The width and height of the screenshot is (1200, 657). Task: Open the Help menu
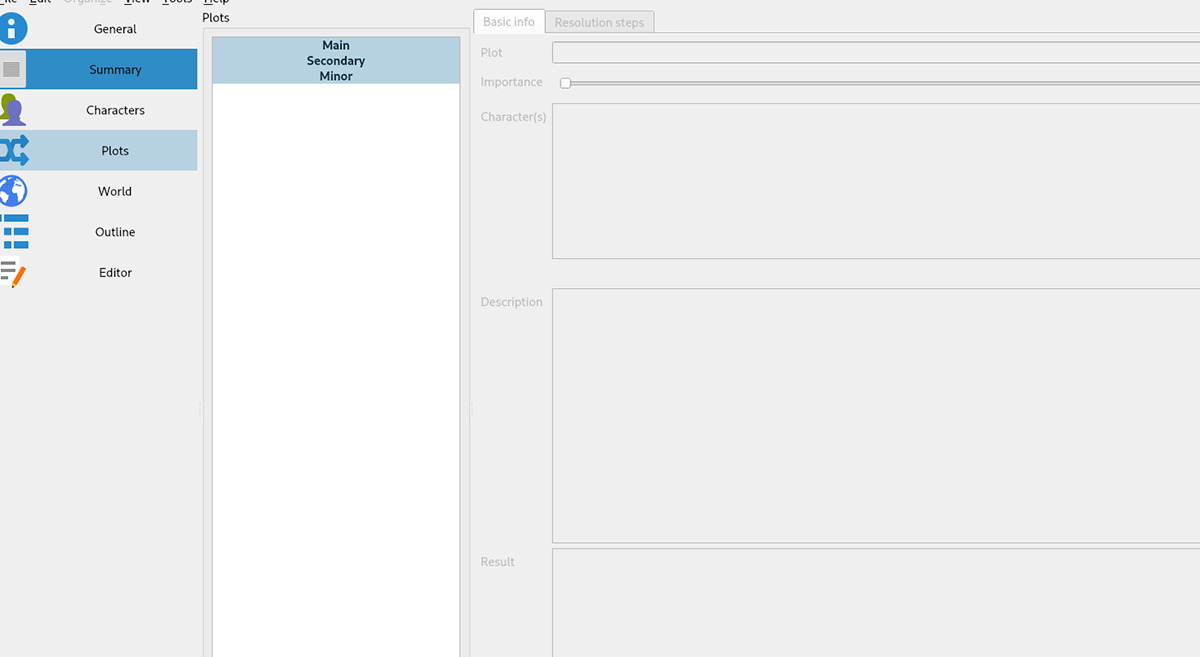coord(216,2)
